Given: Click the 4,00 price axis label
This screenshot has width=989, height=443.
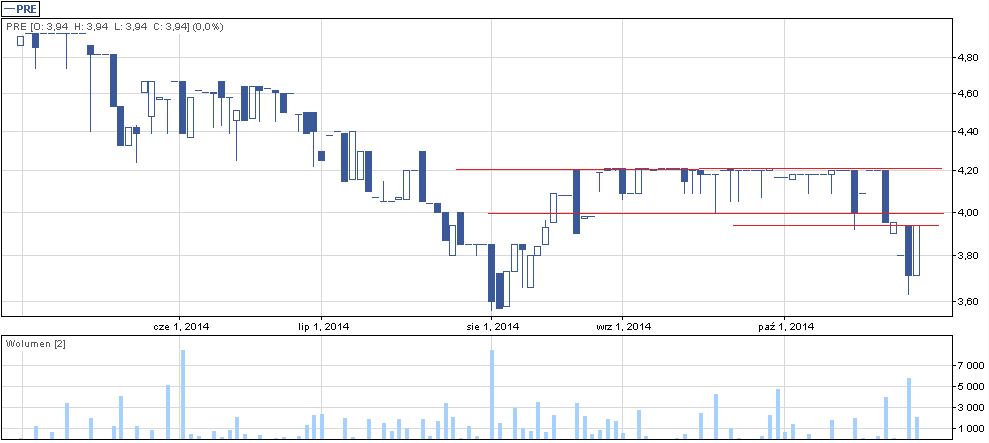Looking at the screenshot, I should tap(966, 213).
